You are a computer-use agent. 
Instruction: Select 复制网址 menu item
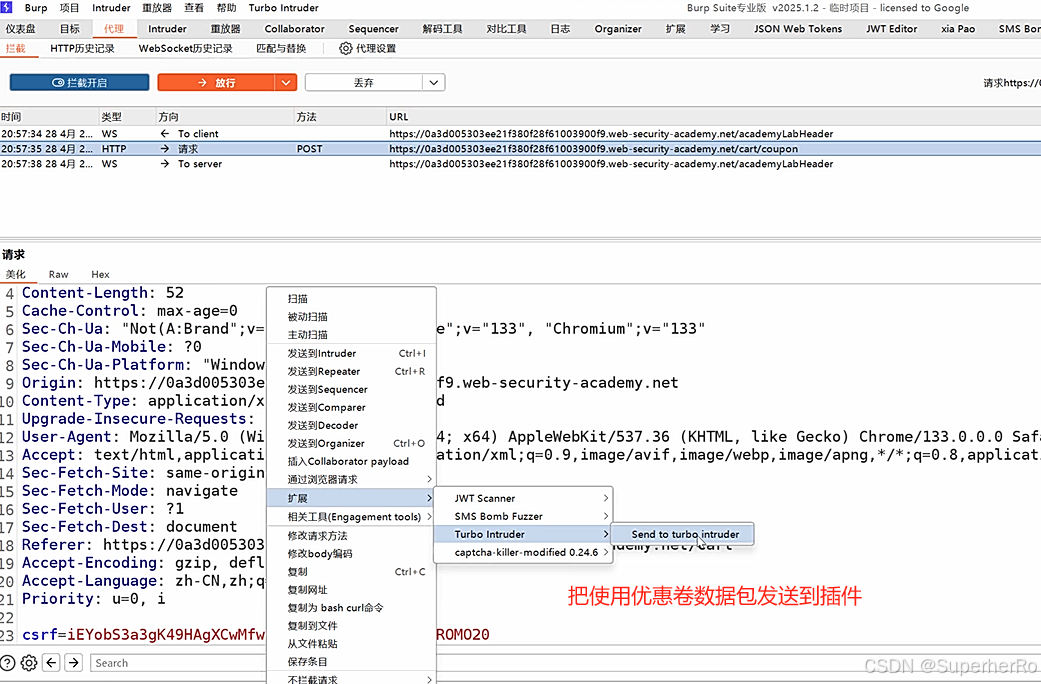click(x=352, y=589)
